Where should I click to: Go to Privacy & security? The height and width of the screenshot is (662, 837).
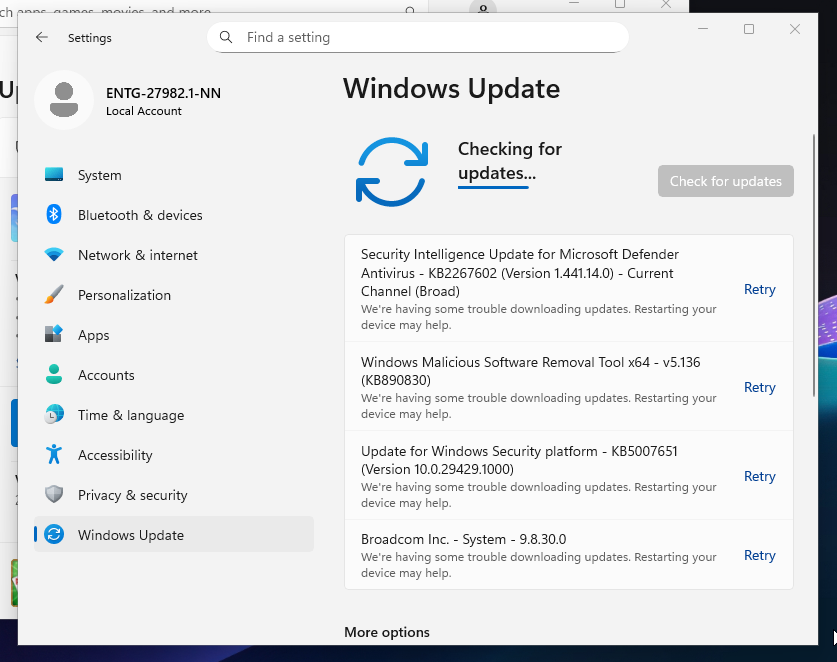click(174, 495)
